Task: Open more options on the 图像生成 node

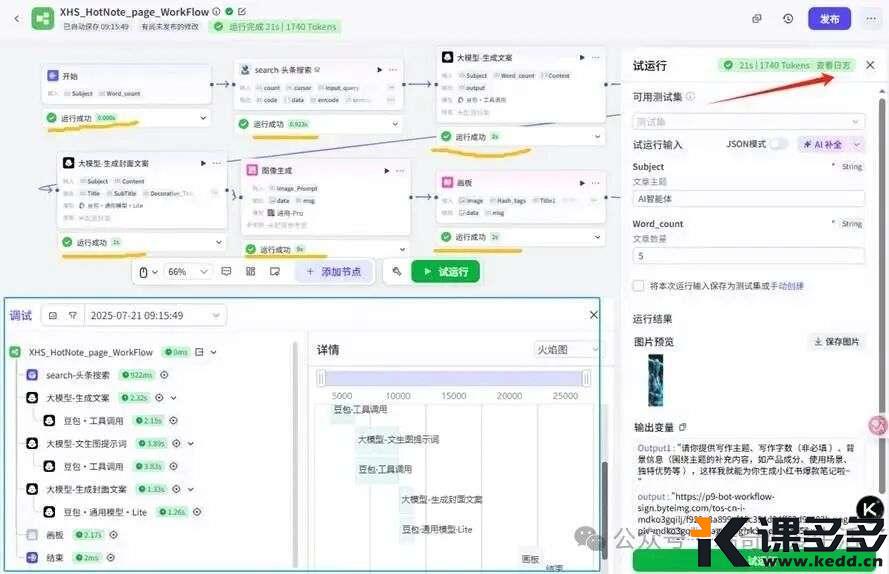Action: point(401,171)
